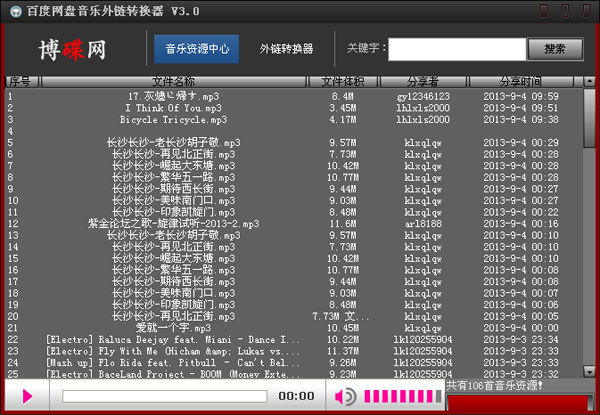600x415 pixels.
Task: Select the Flo Rida feat. Pitbull track
Action: 173,363
